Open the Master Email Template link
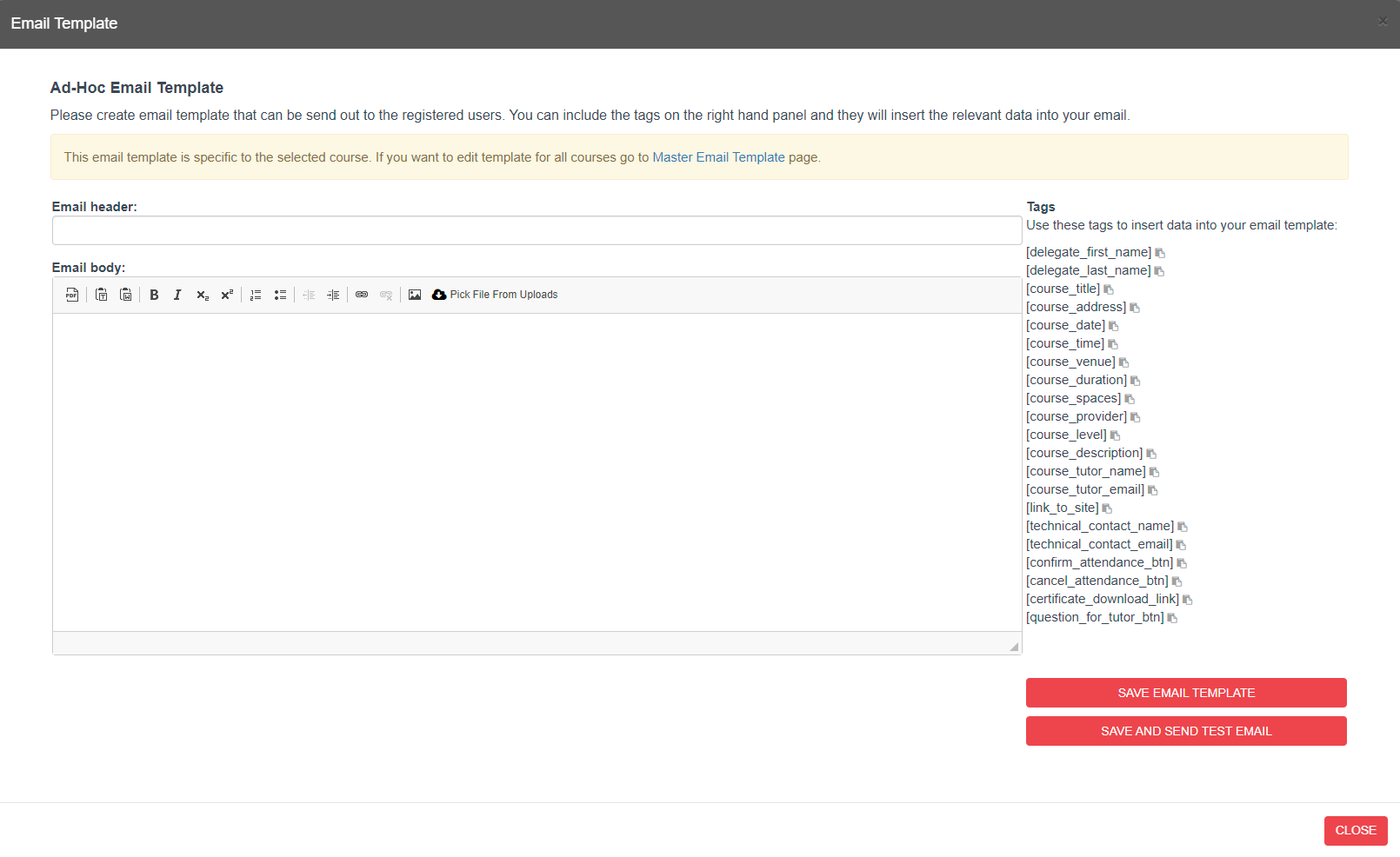The height and width of the screenshot is (857, 1400). [718, 157]
